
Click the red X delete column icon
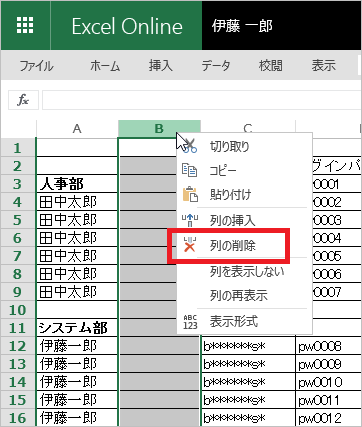click(190, 245)
